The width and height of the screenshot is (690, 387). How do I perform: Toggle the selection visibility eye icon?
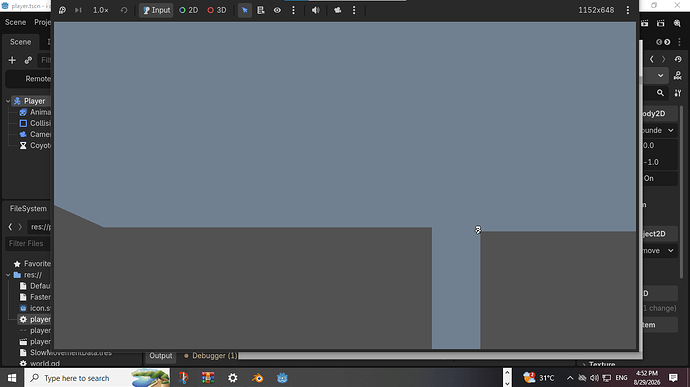(x=277, y=10)
